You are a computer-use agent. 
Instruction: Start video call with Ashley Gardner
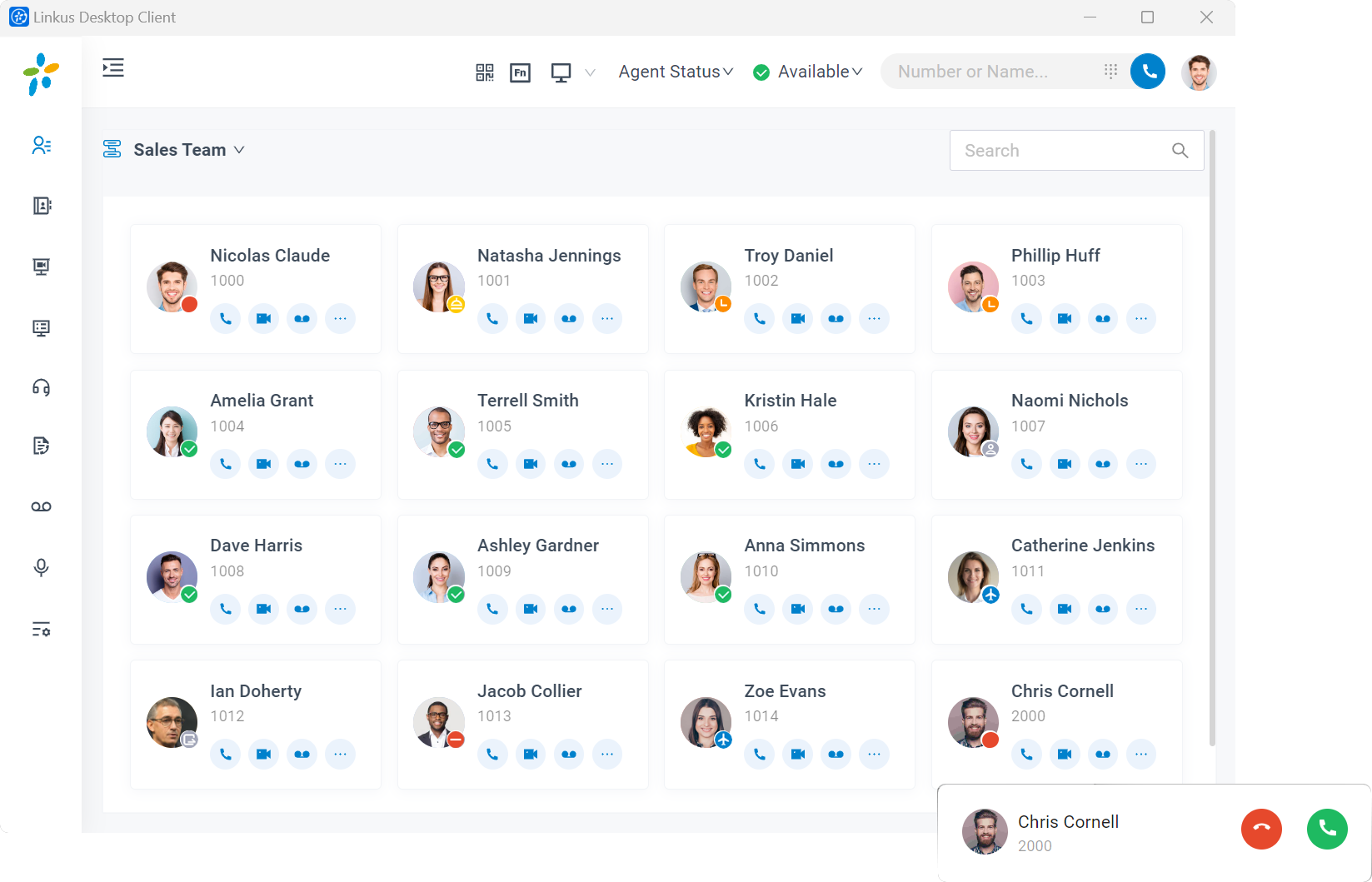(531, 609)
